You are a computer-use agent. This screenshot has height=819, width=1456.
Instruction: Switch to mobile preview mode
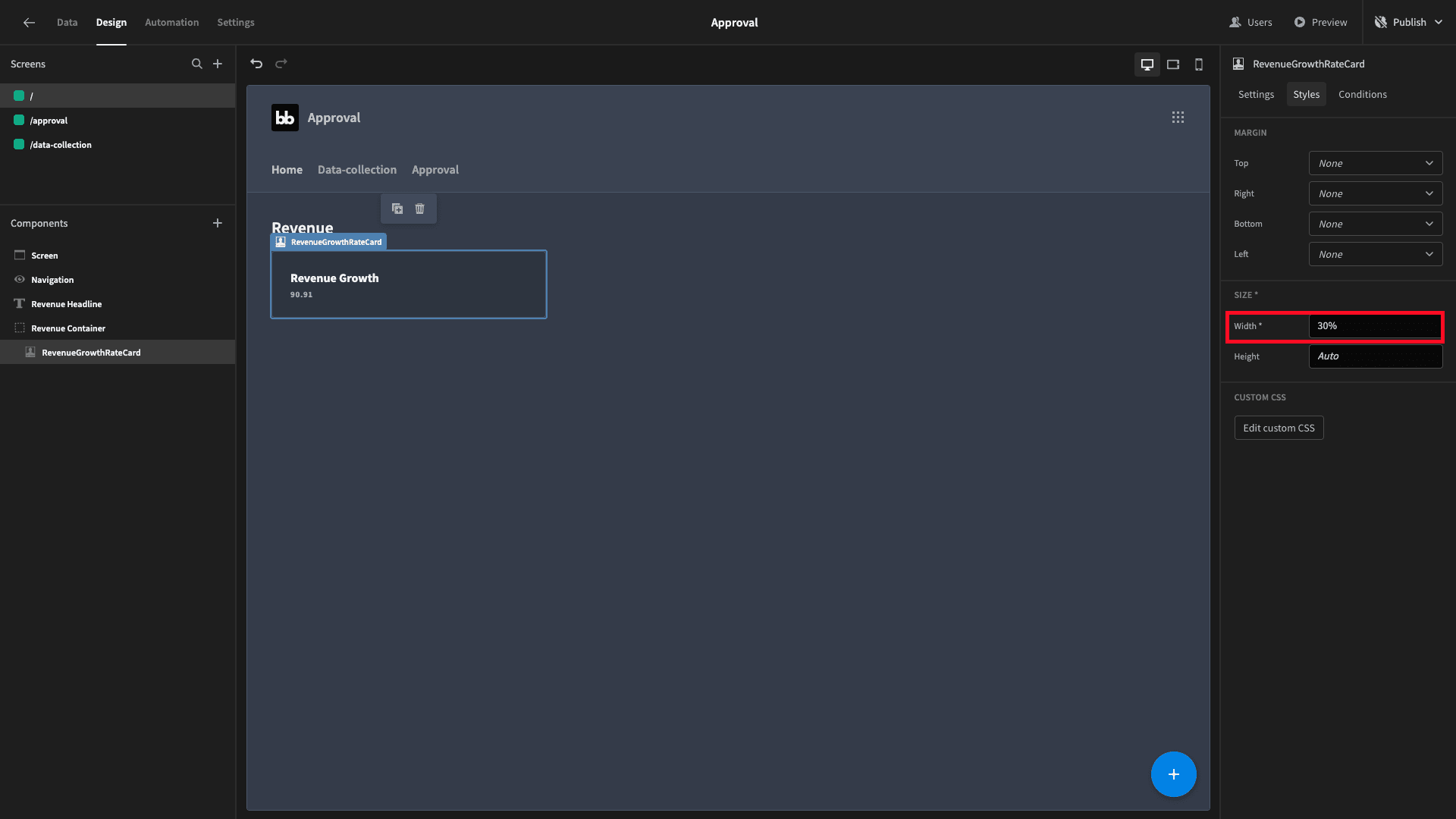pos(1199,64)
